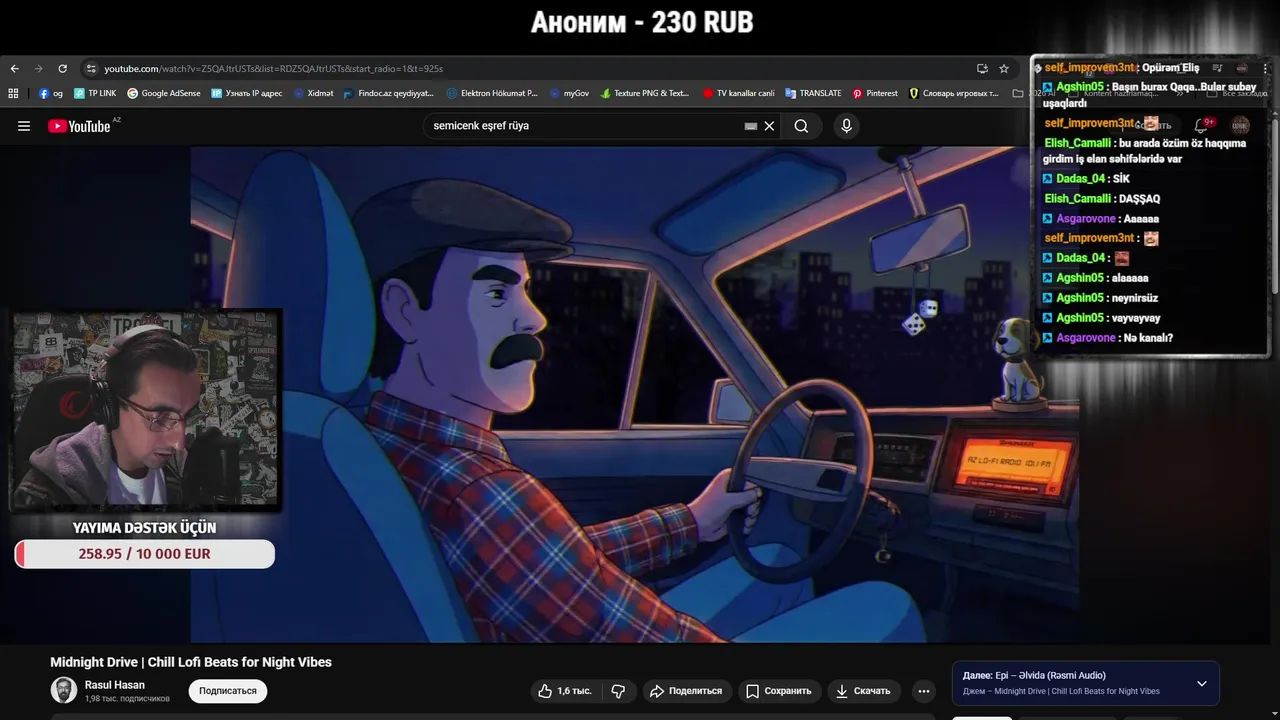
Task: Click the Midnight Drive video player
Action: (x=635, y=395)
